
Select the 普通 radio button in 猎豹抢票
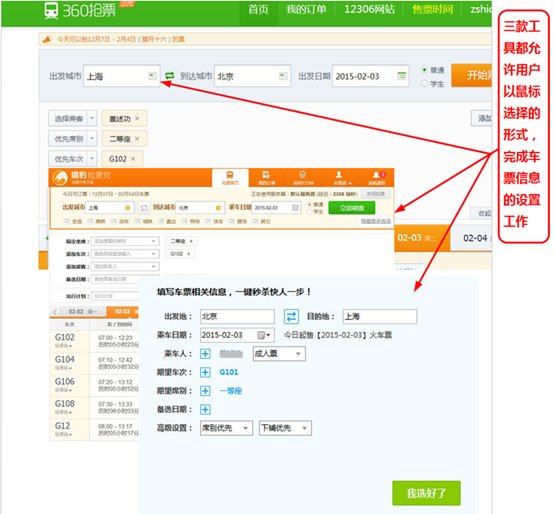click(x=310, y=205)
